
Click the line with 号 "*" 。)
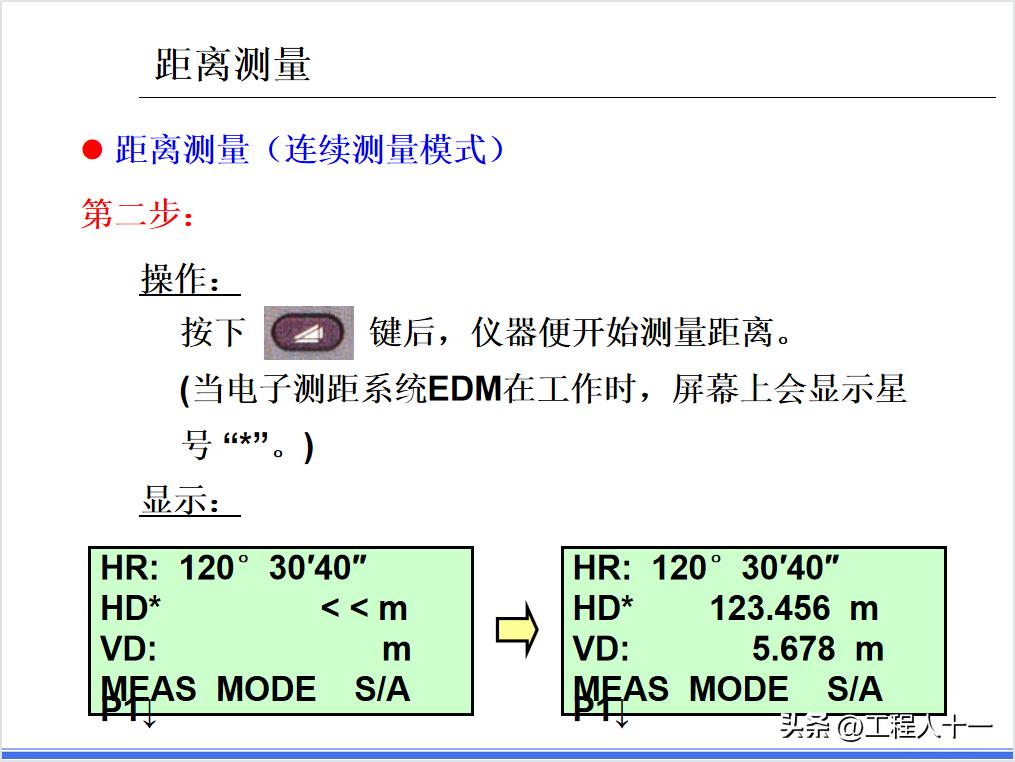click(247, 445)
